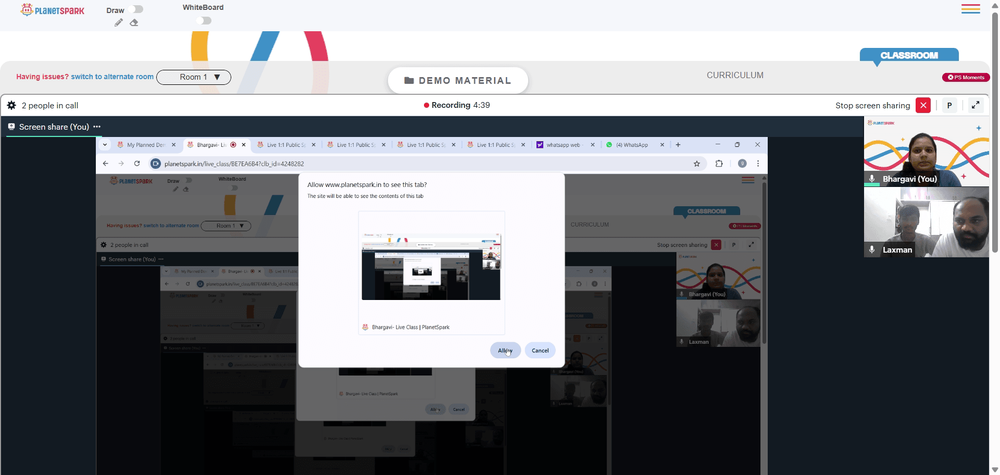Screen dimensions: 1000x475
Task: Open the DEMO MATERIAL button
Action: click(458, 81)
